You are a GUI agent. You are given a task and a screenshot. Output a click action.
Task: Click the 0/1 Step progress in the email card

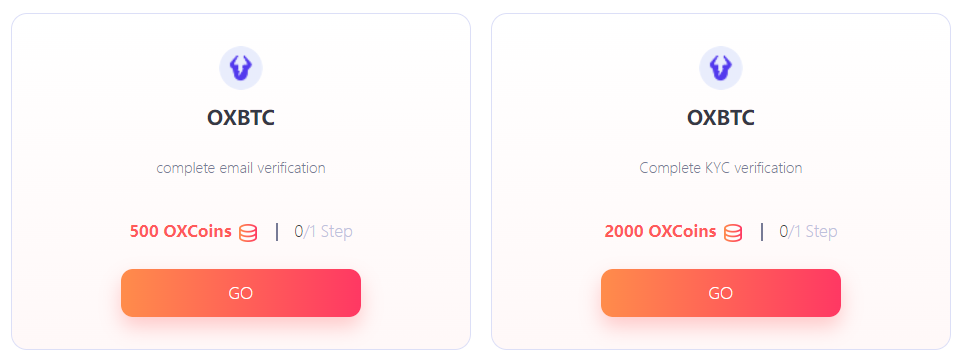(324, 232)
